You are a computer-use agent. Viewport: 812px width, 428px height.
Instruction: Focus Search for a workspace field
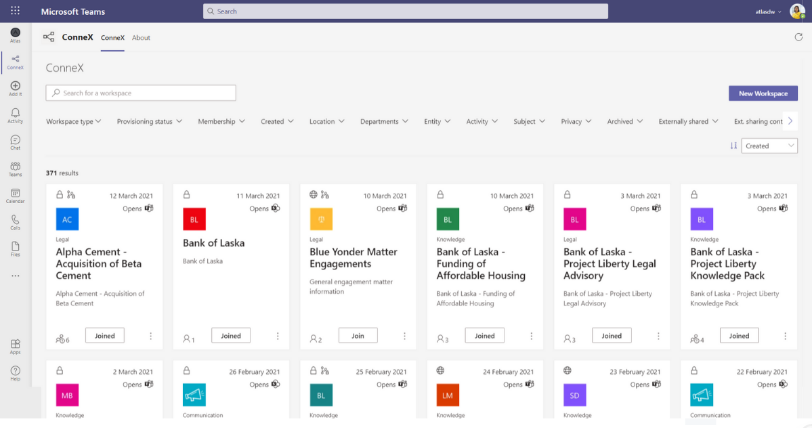141,93
